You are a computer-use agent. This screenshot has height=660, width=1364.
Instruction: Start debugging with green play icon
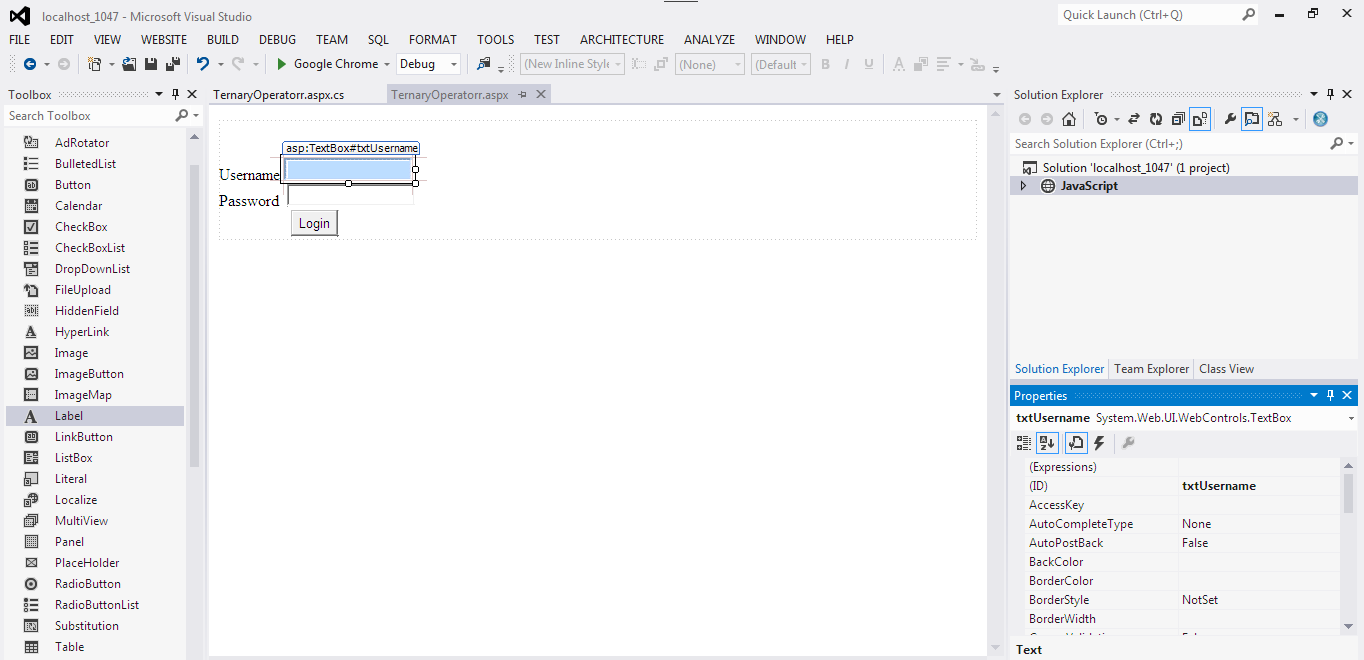[x=282, y=64]
